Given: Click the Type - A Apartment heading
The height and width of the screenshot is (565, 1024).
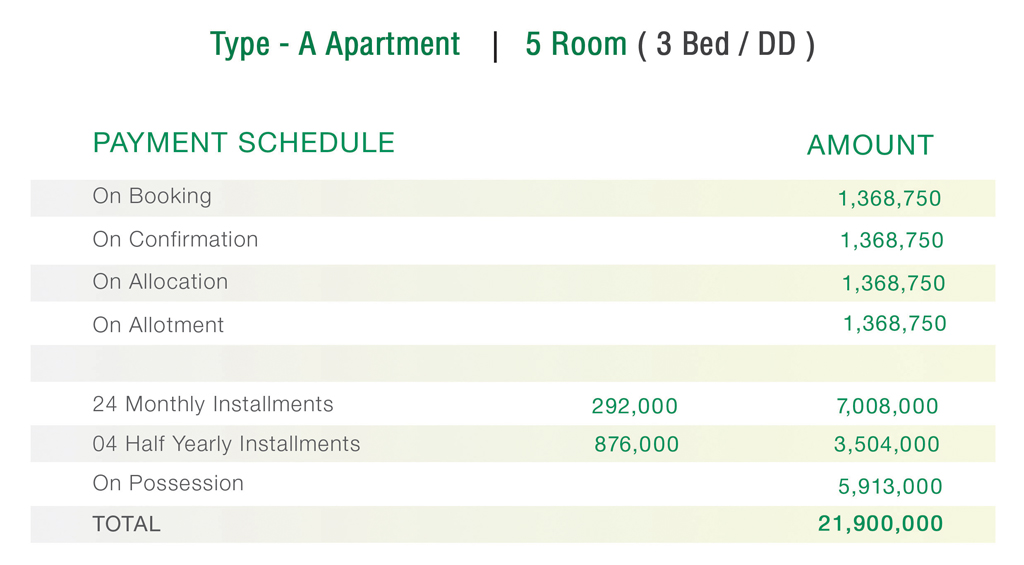Looking at the screenshot, I should pyautogui.click(x=334, y=45).
